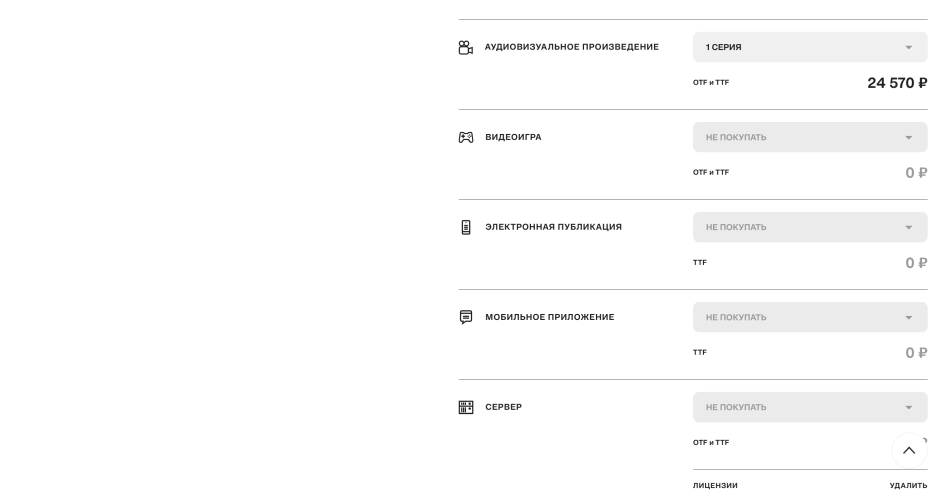This screenshot has width=939, height=500.
Task: Click the 24 570 ₽ price value
Action: pos(897,83)
